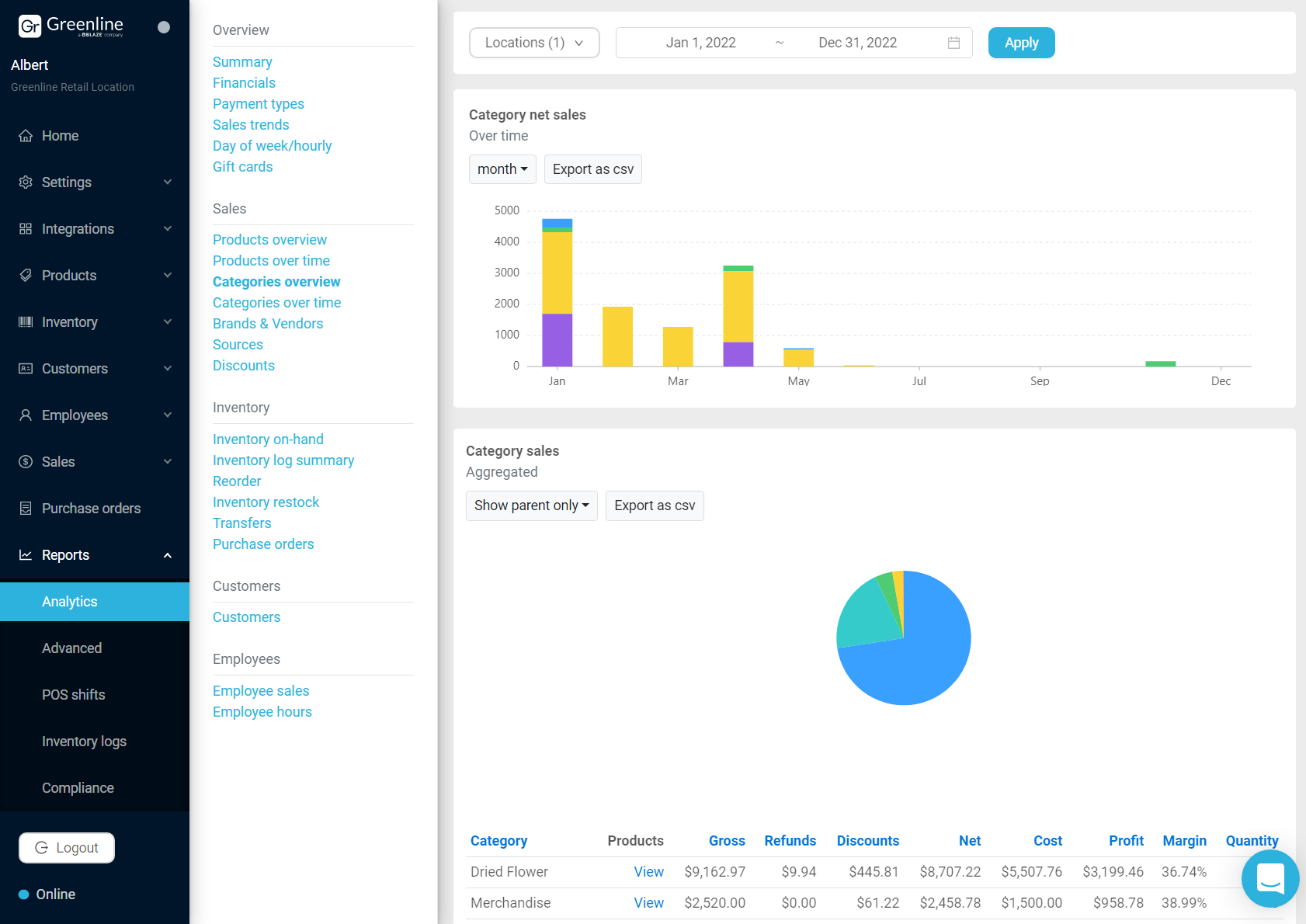Open the Summary report link
The width and height of the screenshot is (1306, 924).
(x=242, y=62)
